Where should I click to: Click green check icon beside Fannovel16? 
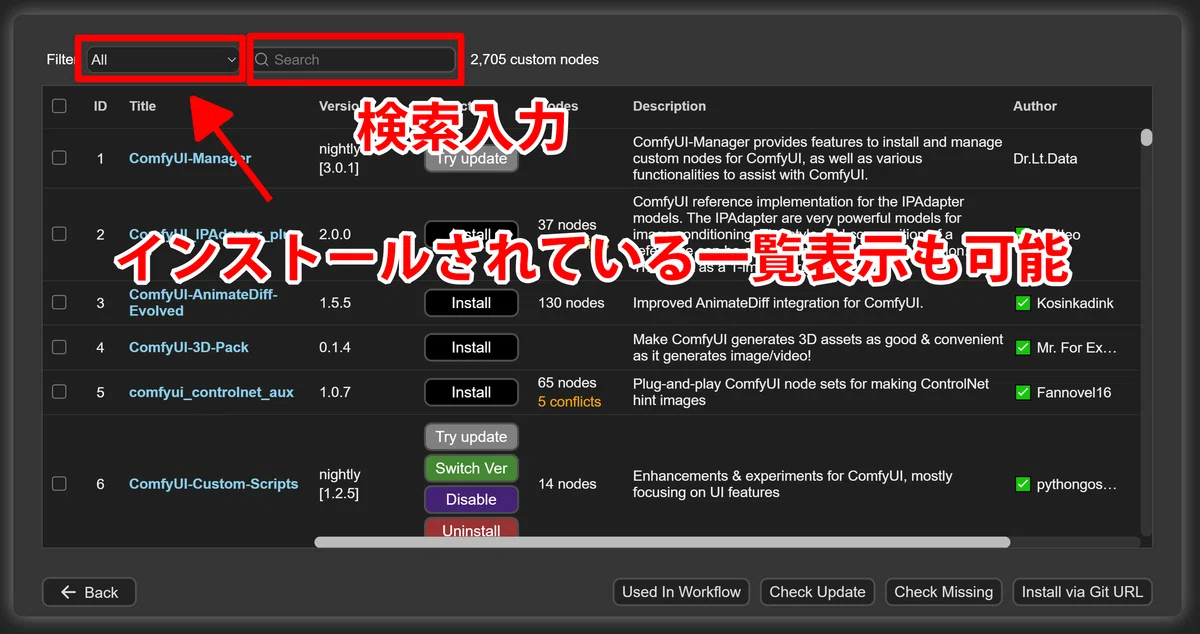click(1022, 392)
